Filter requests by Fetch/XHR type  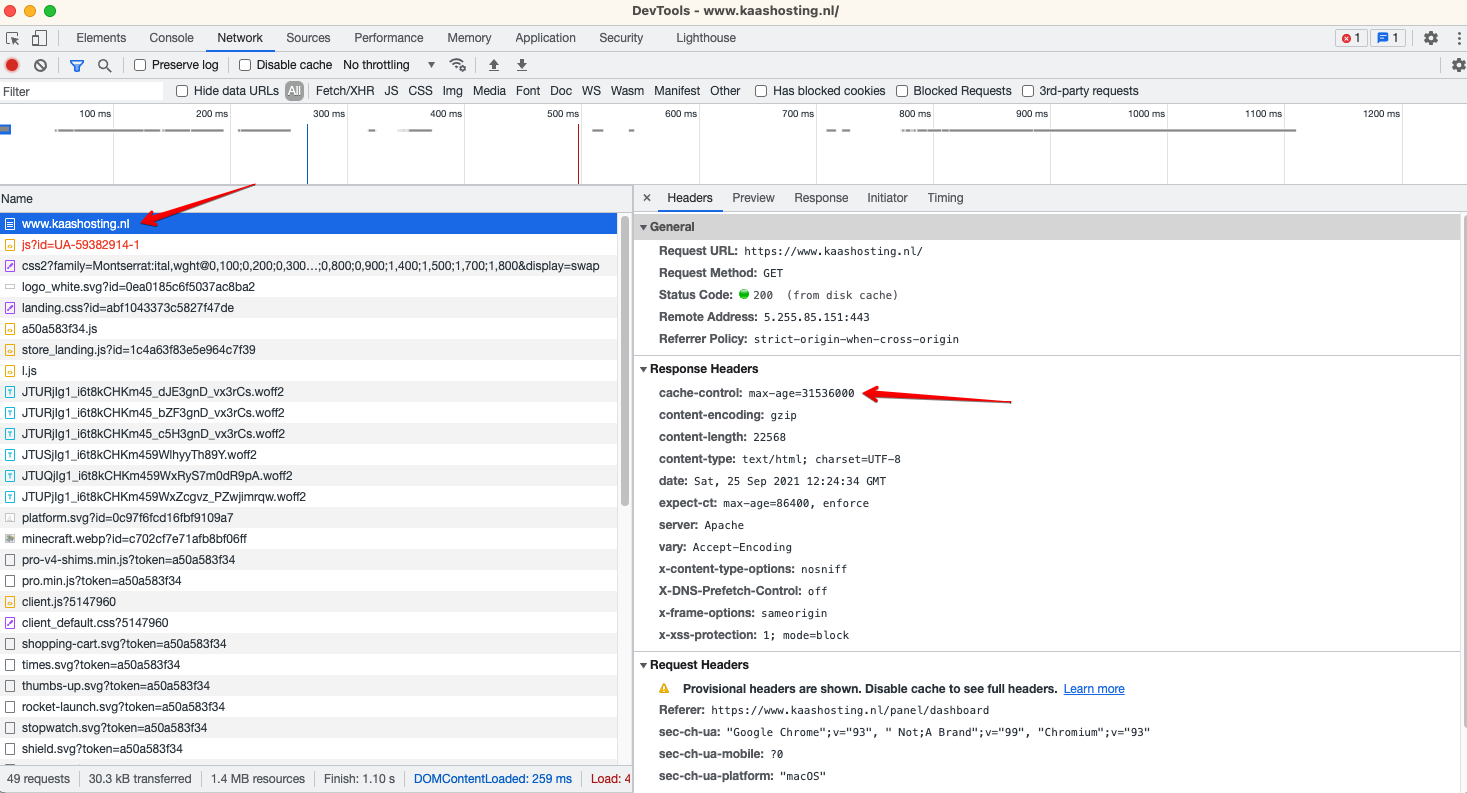(344, 91)
